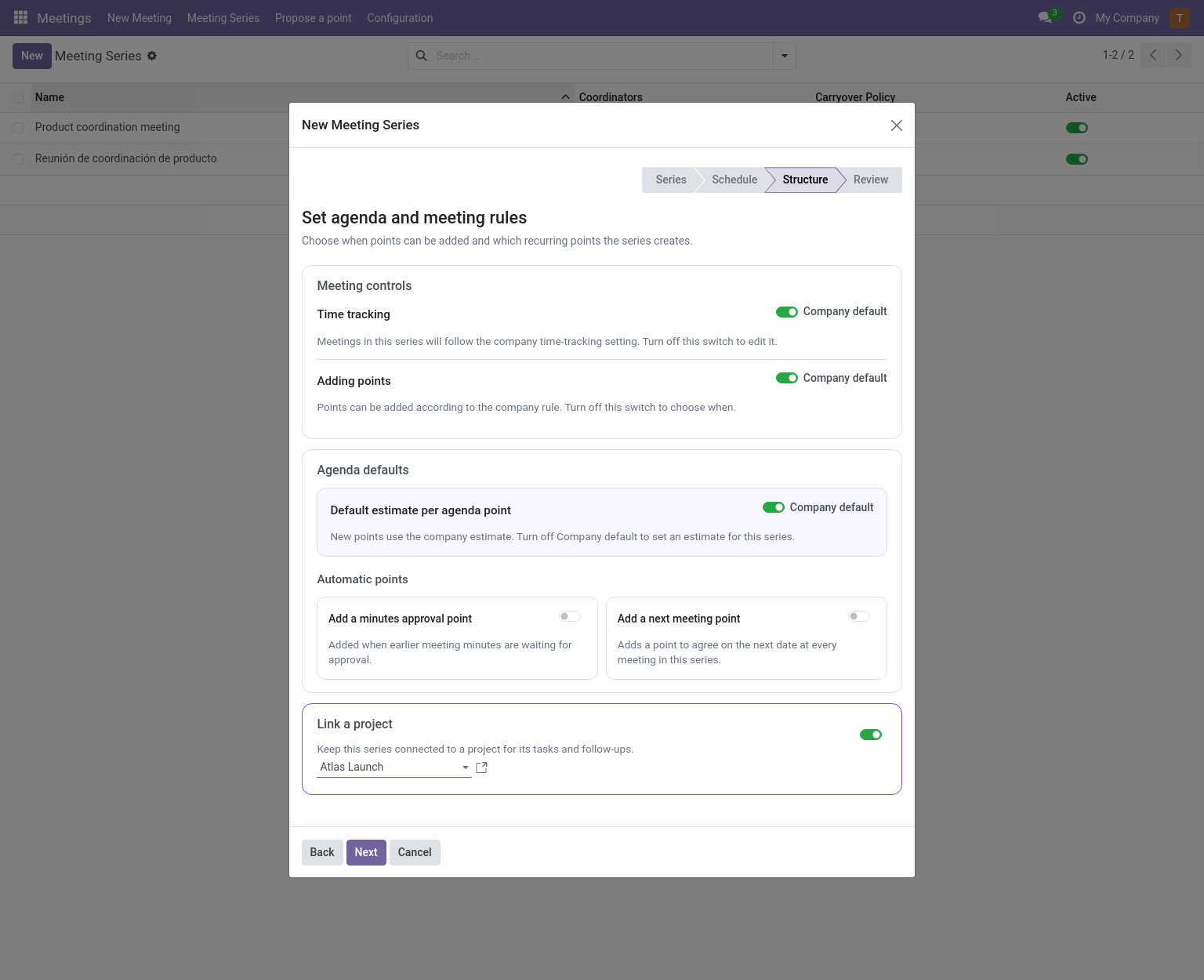
Task: Tick the Reunión de coordinación row checkbox
Action: coord(18,159)
